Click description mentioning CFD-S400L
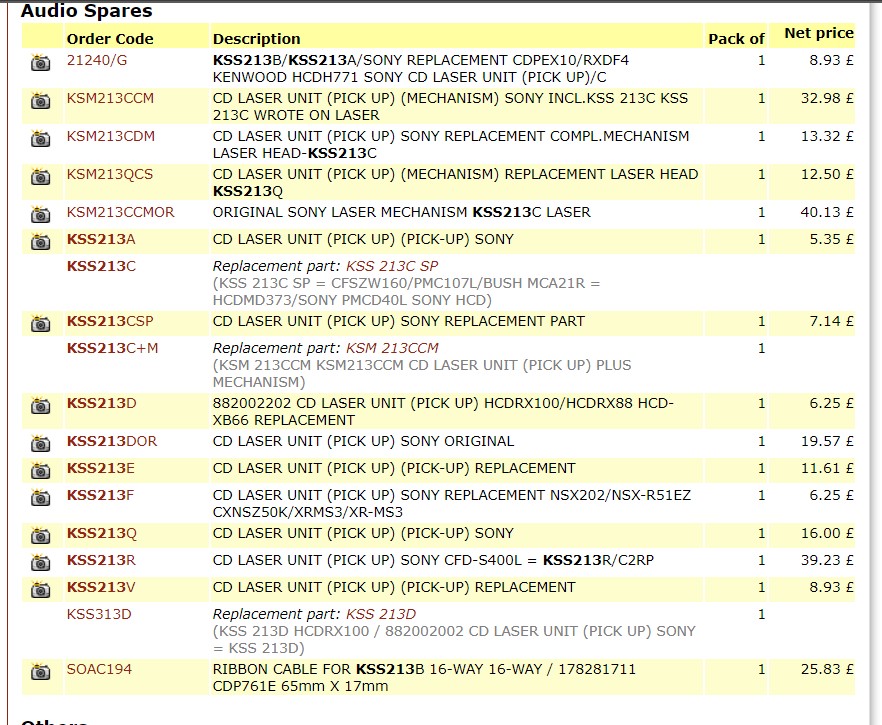 pyautogui.click(x=433, y=560)
